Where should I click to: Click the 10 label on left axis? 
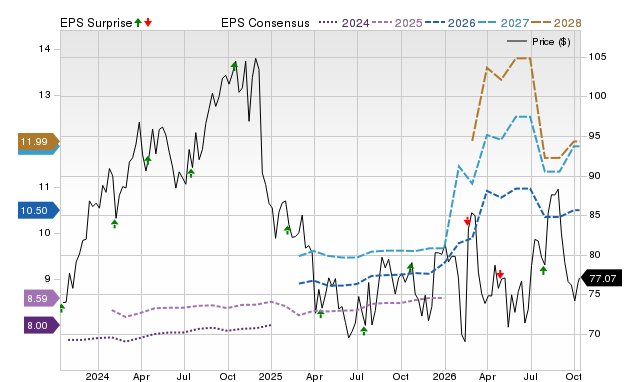pyautogui.click(x=44, y=233)
